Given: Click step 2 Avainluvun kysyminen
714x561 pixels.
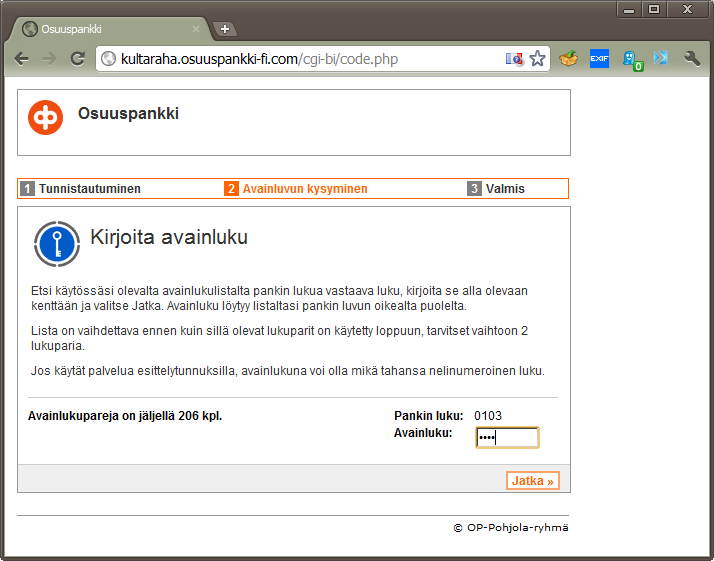Looking at the screenshot, I should [x=296, y=189].
